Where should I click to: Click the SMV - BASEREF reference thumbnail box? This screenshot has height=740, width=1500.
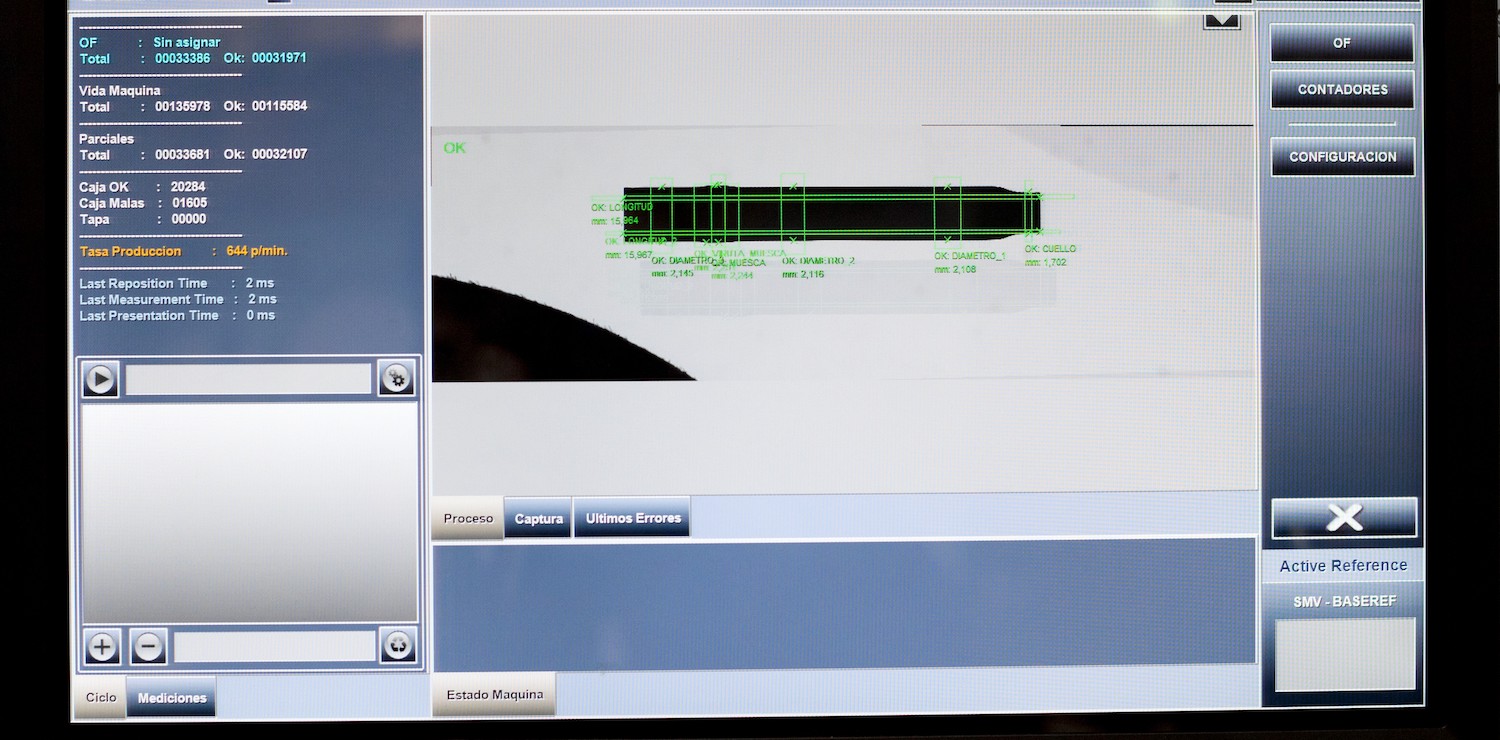point(1345,654)
